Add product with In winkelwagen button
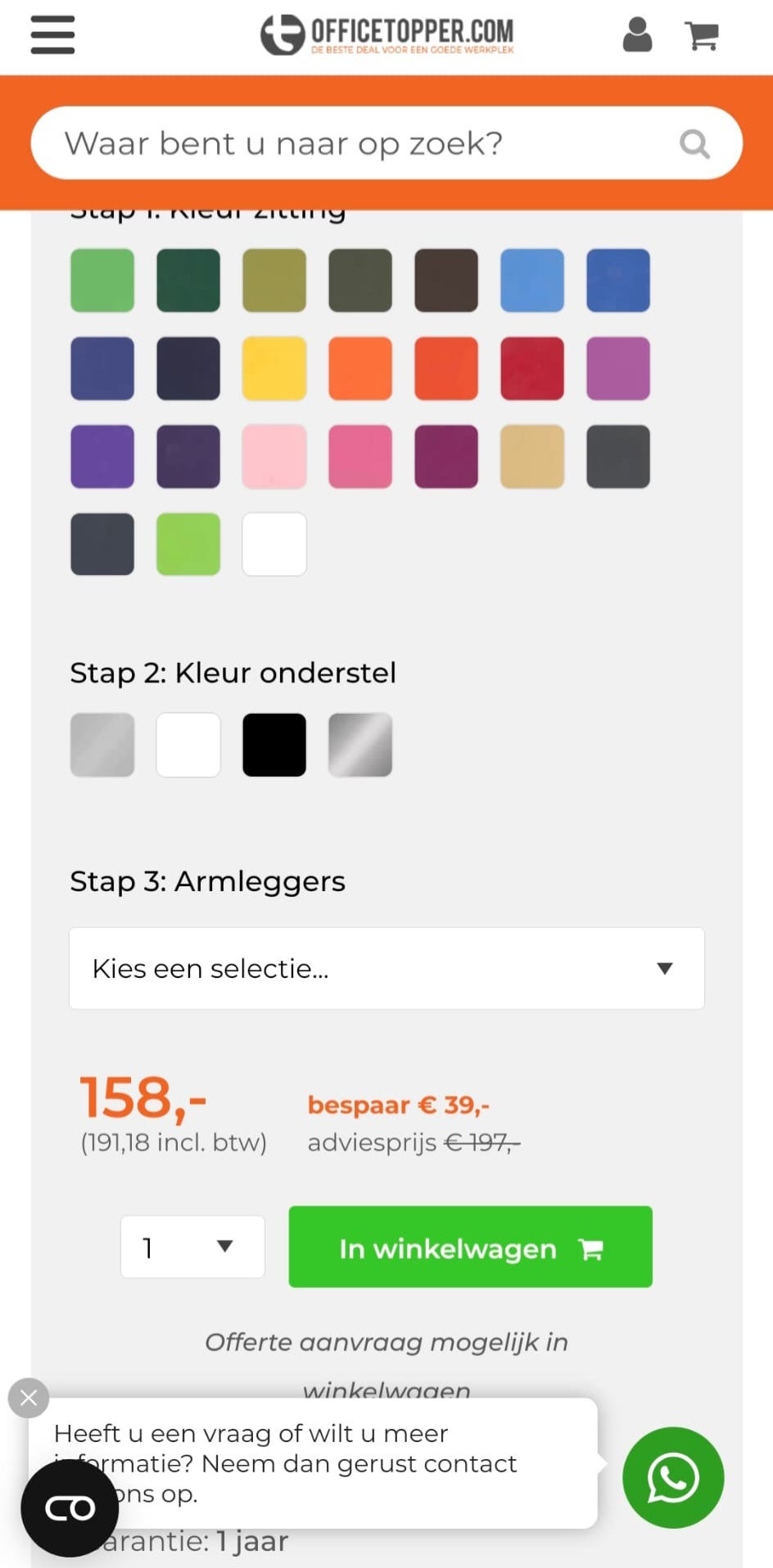Screen dimensions: 773x1568 coord(470,1247)
